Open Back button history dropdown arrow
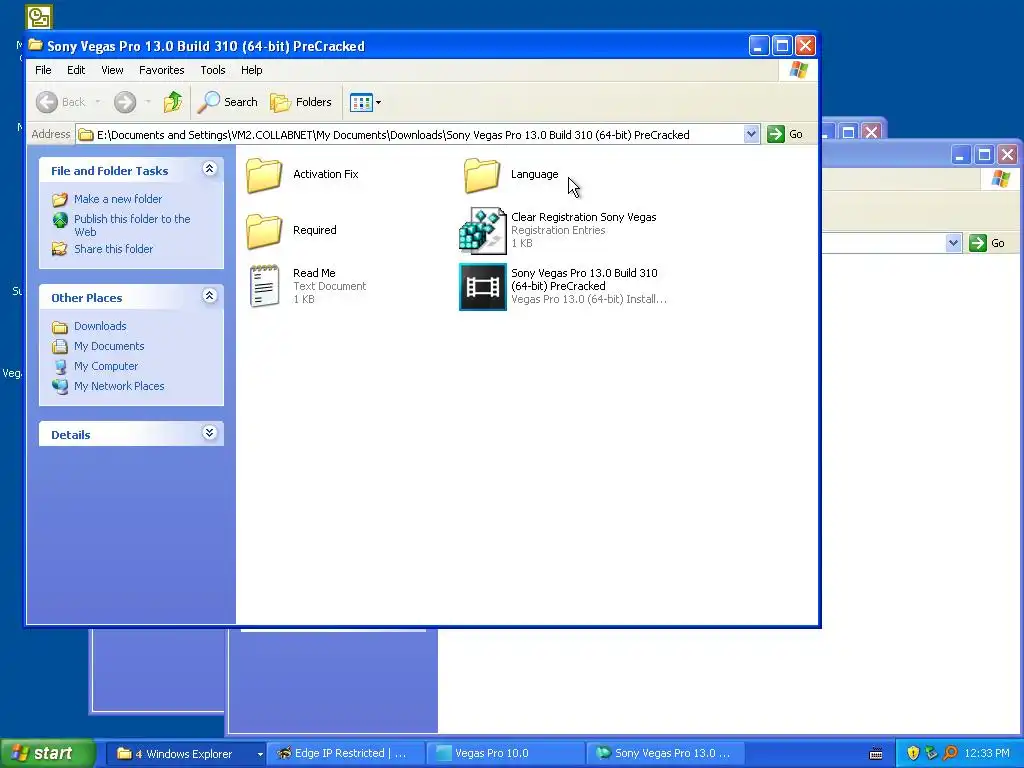 click(x=98, y=102)
